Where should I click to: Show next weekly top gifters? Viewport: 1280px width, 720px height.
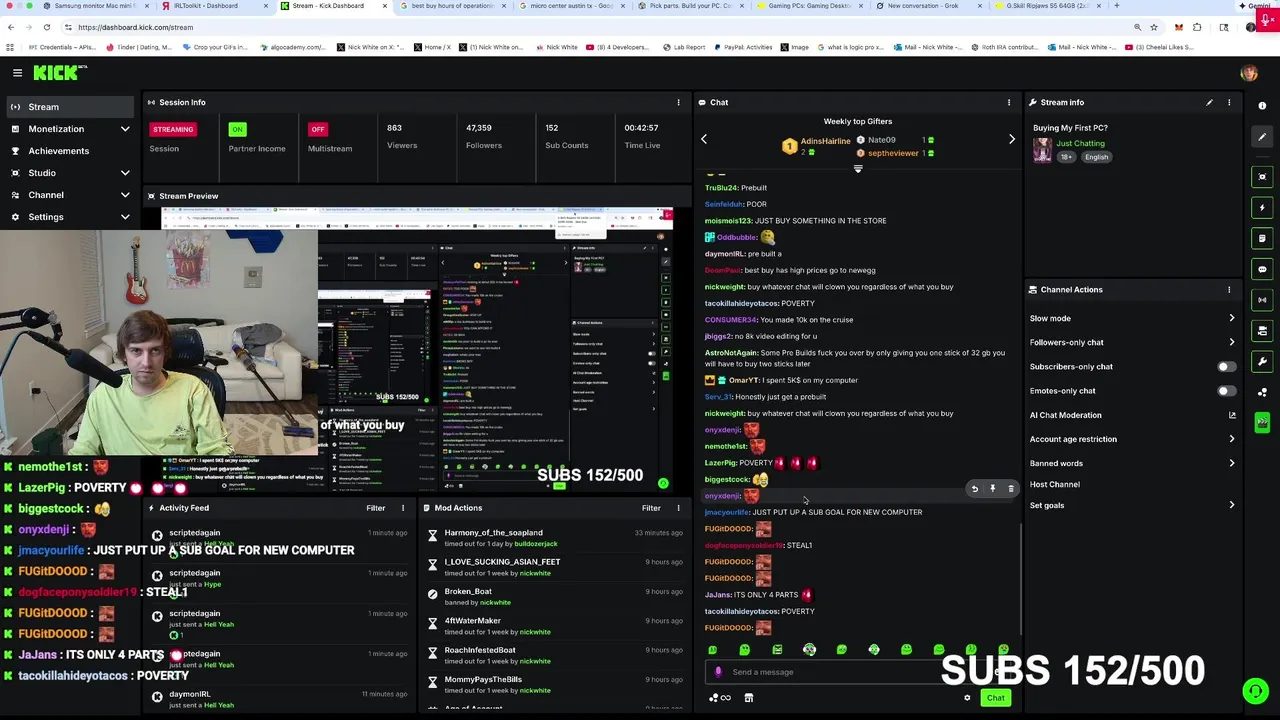[1011, 140]
